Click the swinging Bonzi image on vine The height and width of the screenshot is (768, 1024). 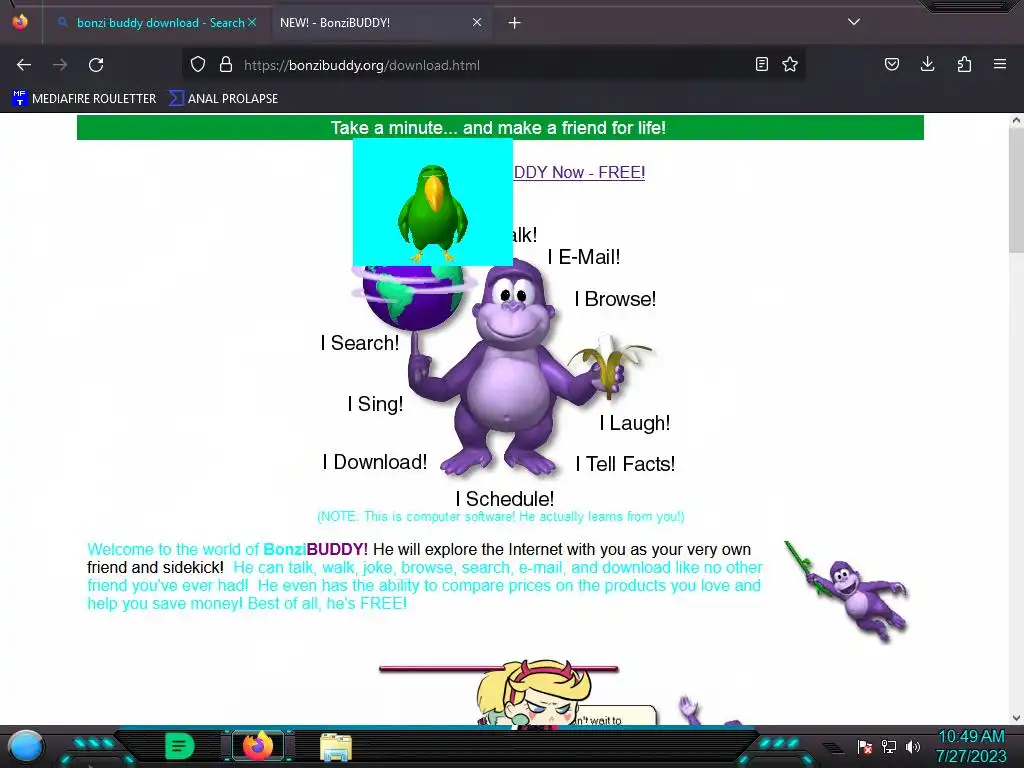coord(846,591)
